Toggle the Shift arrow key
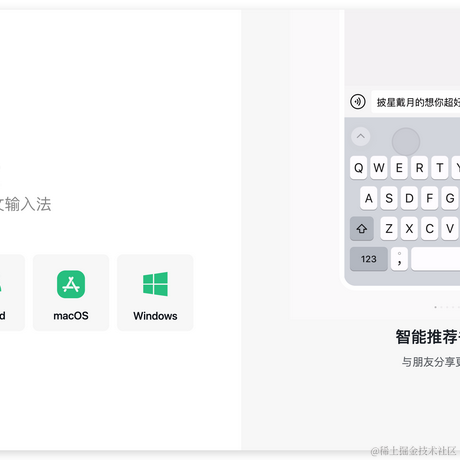The height and width of the screenshot is (460, 460). [362, 229]
